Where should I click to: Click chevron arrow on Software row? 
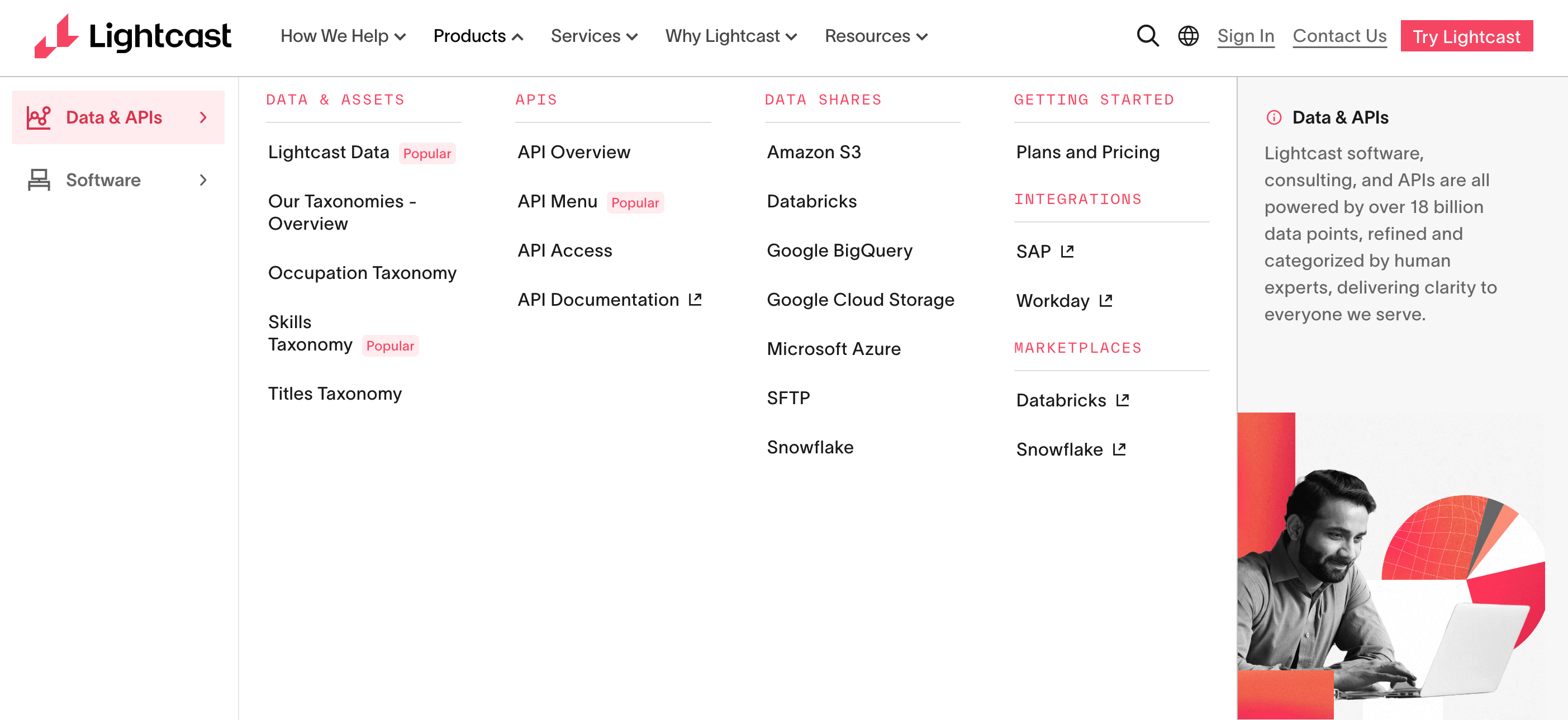click(x=203, y=179)
